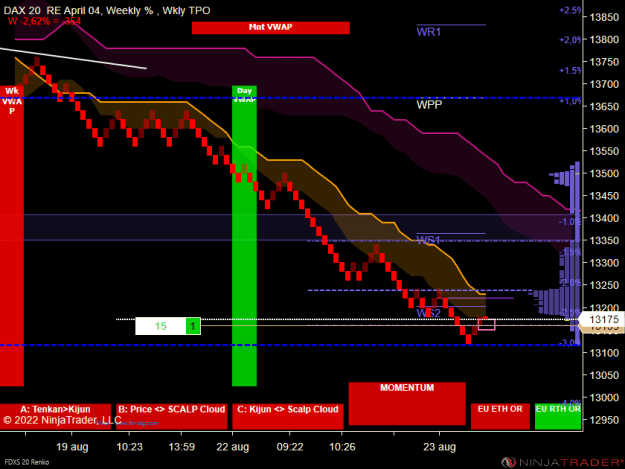Click the white trendline at the chart's upper left
The height and width of the screenshot is (469, 625).
(x=73, y=59)
